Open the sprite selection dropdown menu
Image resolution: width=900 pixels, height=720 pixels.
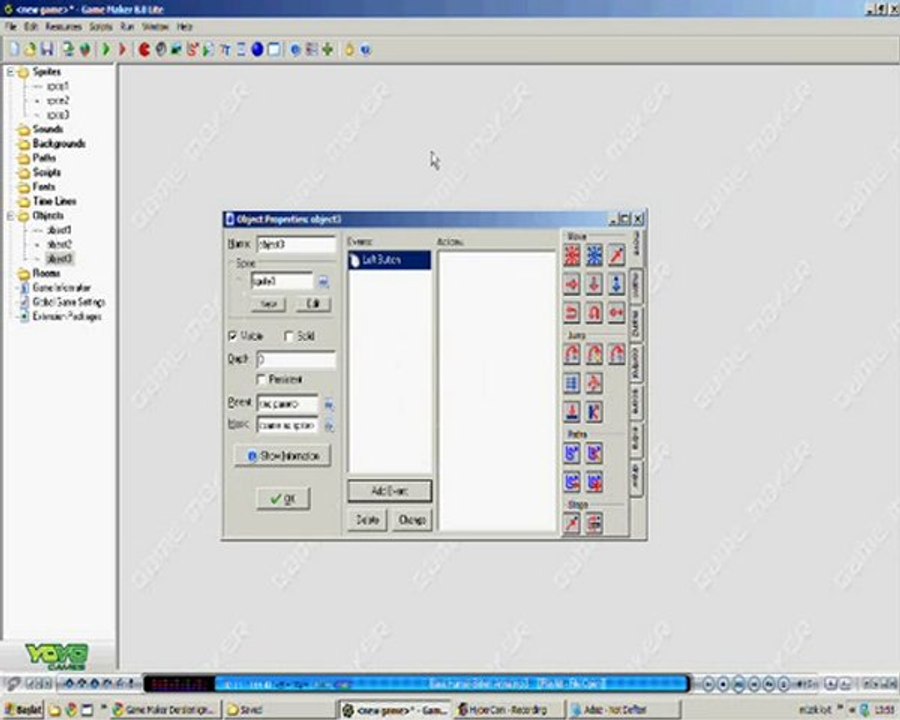tap(323, 281)
